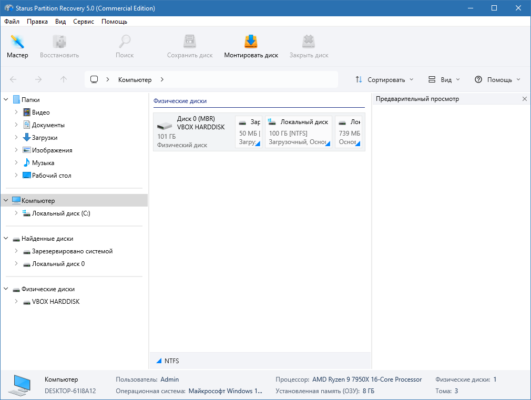
Task: Expand the Изображения folder node
Action: [x=16, y=150]
